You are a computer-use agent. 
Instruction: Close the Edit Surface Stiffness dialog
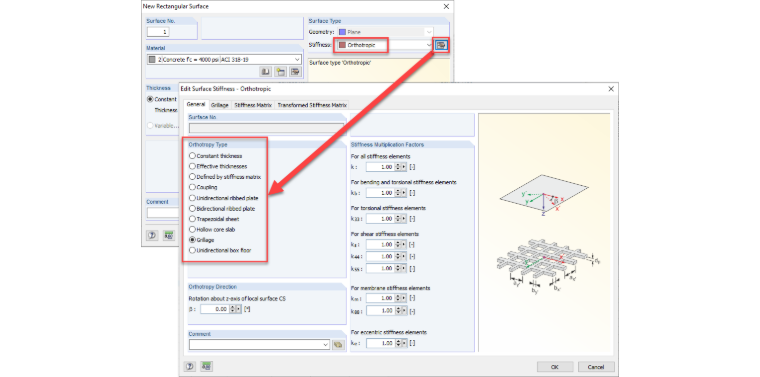(x=611, y=89)
